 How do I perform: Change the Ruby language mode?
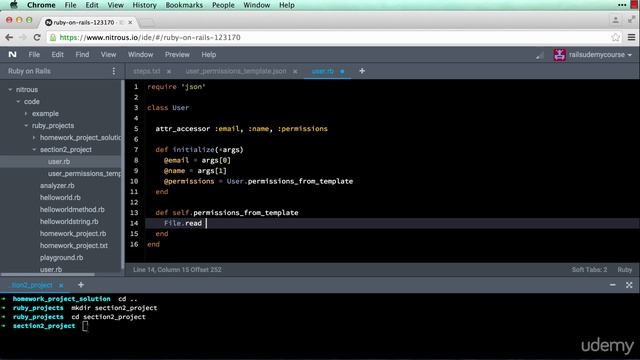click(624, 270)
